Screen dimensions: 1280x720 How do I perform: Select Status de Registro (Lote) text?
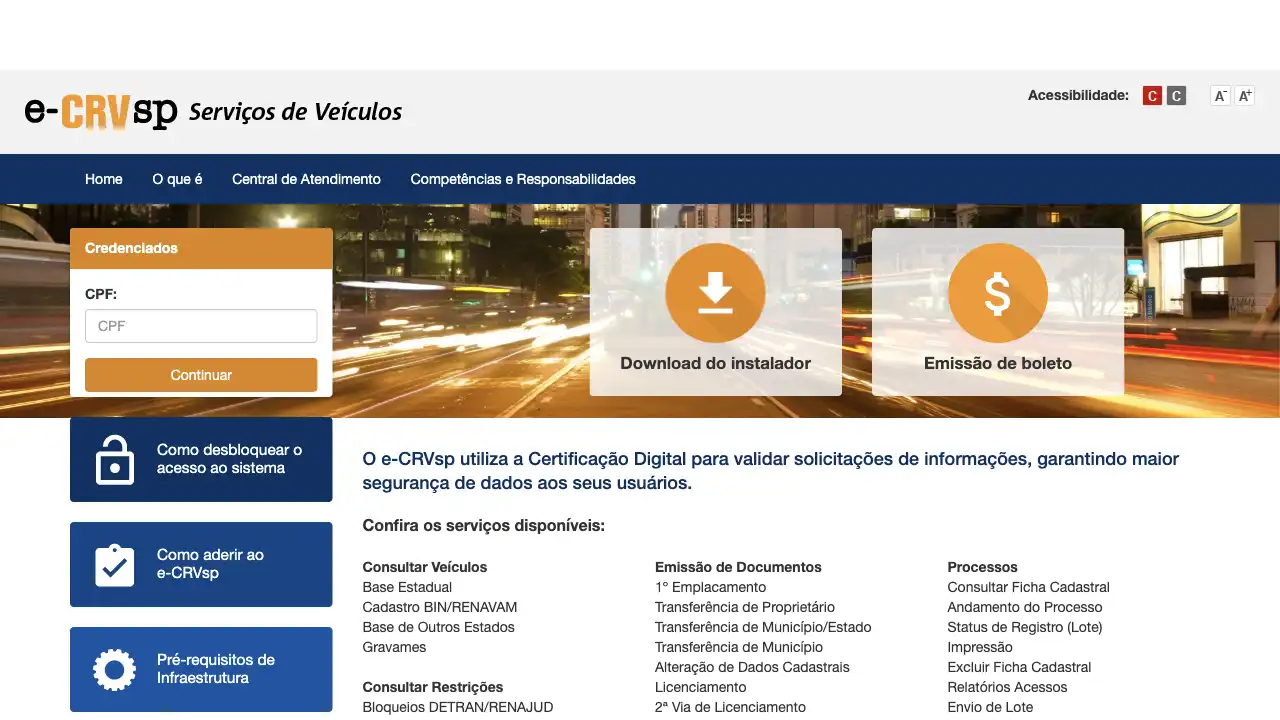(1025, 627)
